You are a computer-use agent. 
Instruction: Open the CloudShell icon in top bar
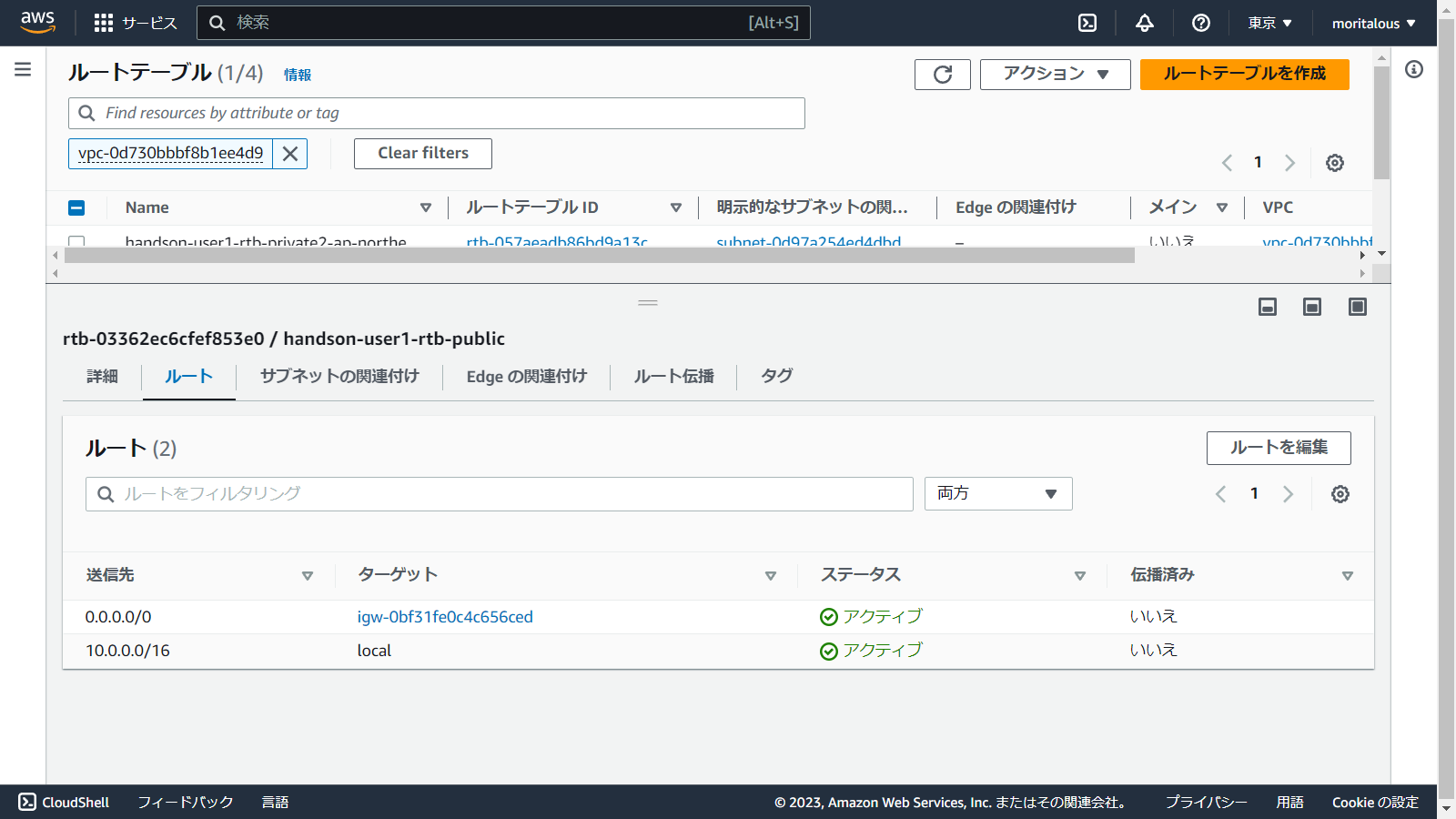tap(1087, 23)
